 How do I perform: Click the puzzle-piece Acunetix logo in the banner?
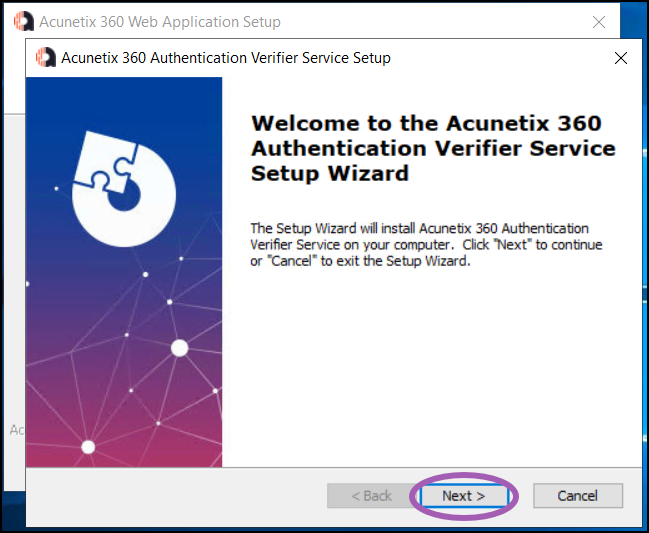tap(124, 189)
